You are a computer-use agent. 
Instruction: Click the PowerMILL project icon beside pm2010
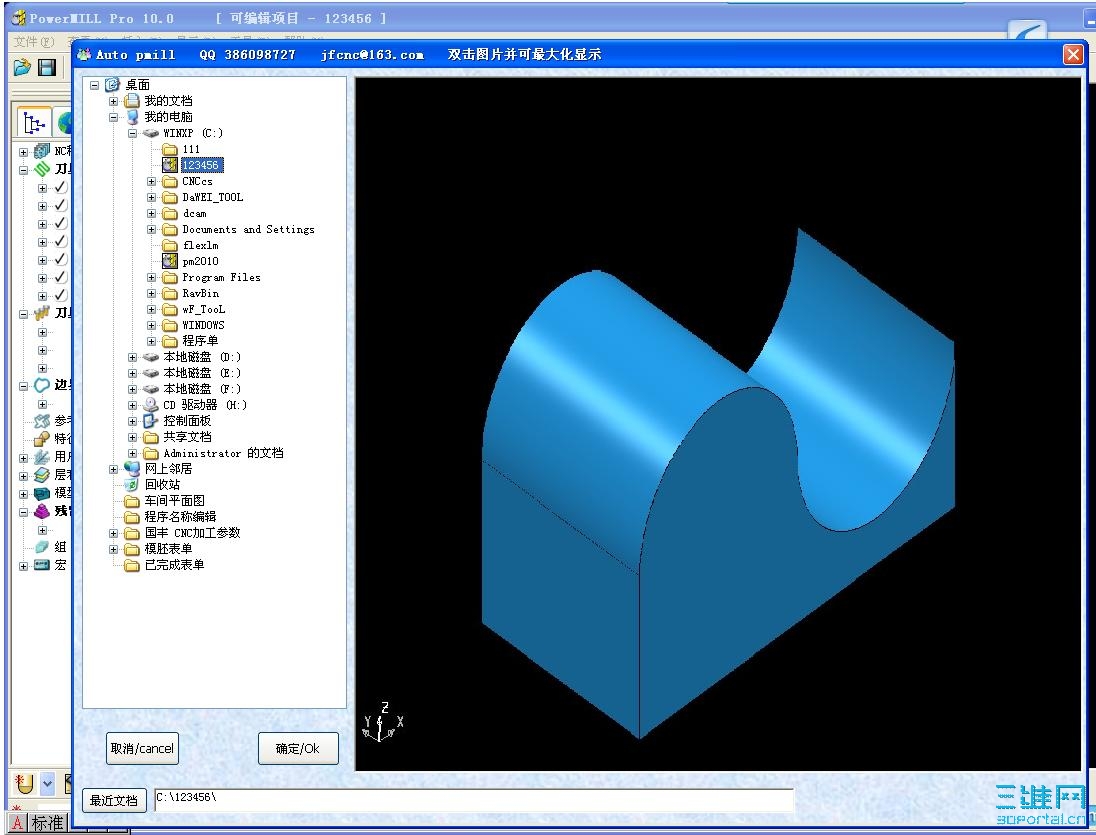[170, 261]
